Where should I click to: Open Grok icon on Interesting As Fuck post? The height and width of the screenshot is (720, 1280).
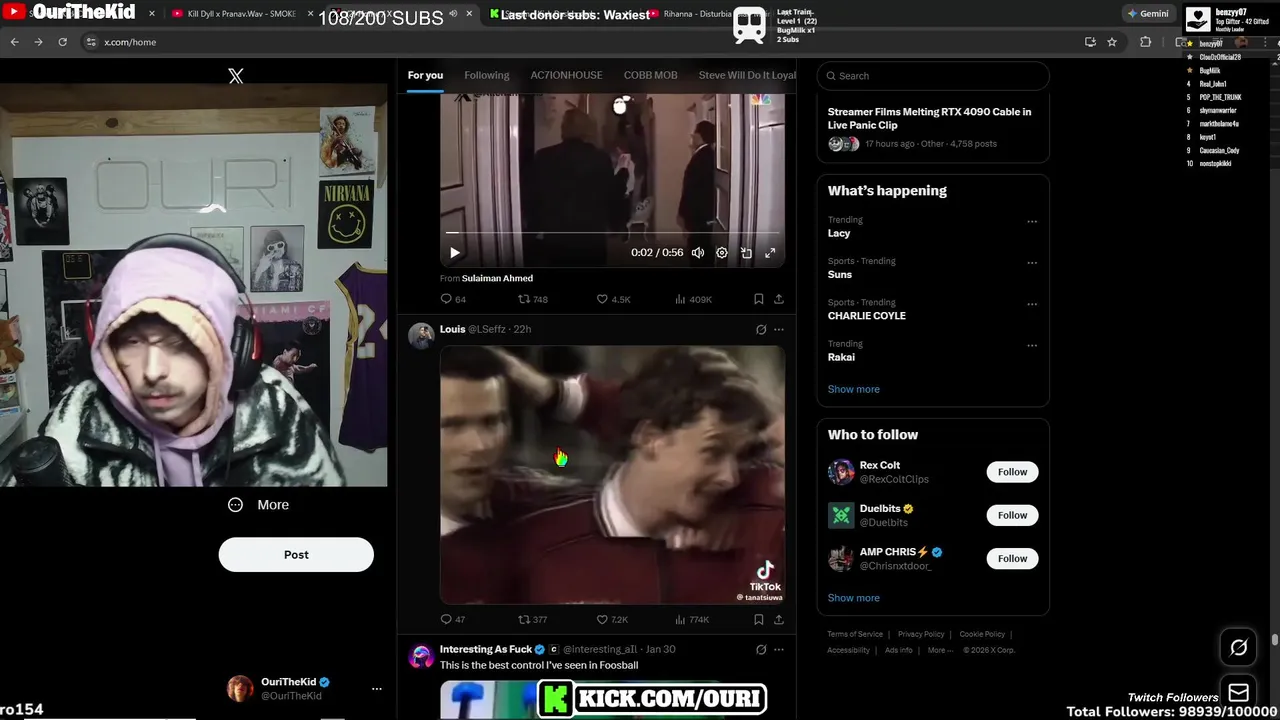[761, 649]
